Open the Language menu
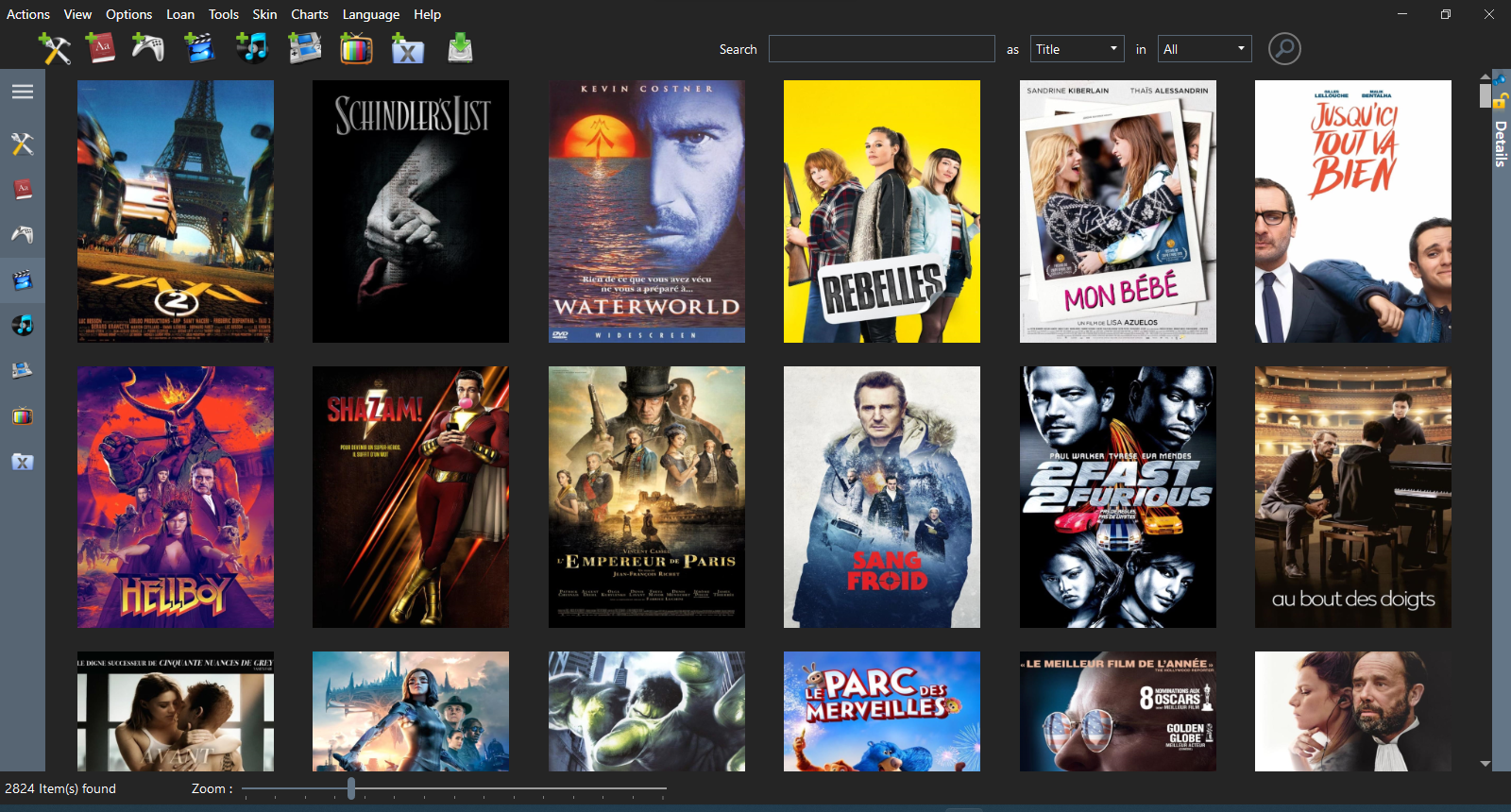The height and width of the screenshot is (812, 1511). click(x=371, y=14)
